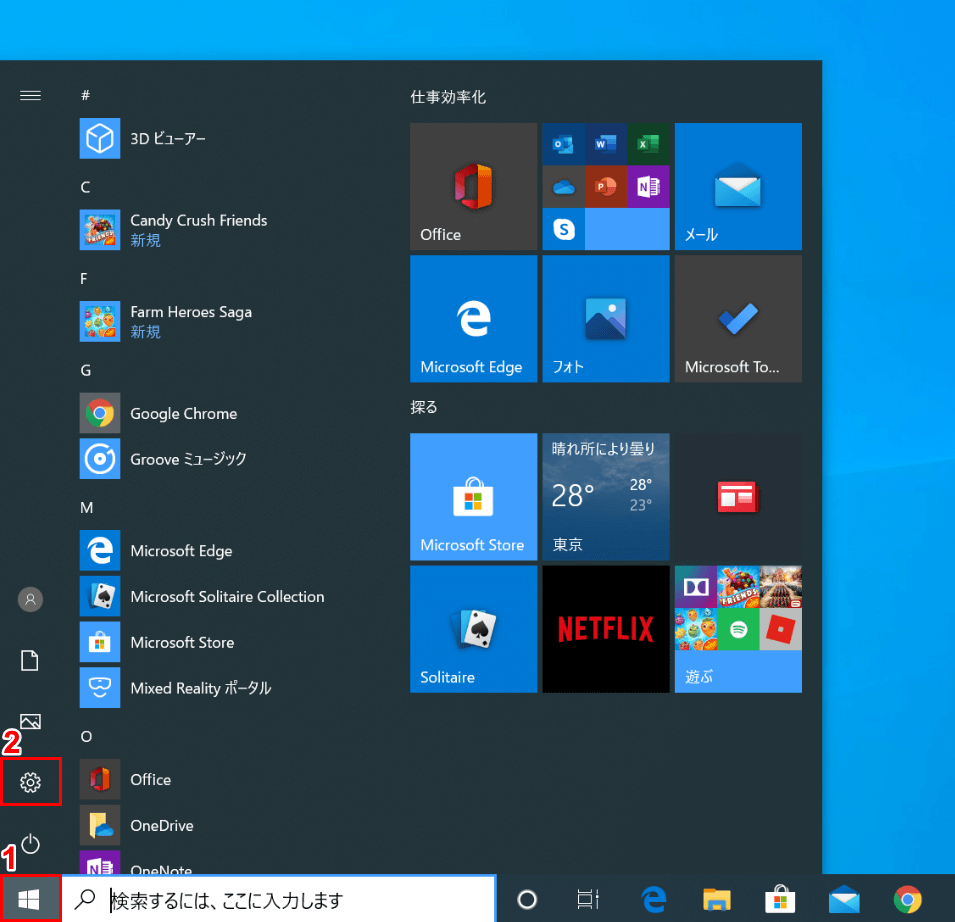Open the red news tile
955x922 pixels.
click(738, 496)
